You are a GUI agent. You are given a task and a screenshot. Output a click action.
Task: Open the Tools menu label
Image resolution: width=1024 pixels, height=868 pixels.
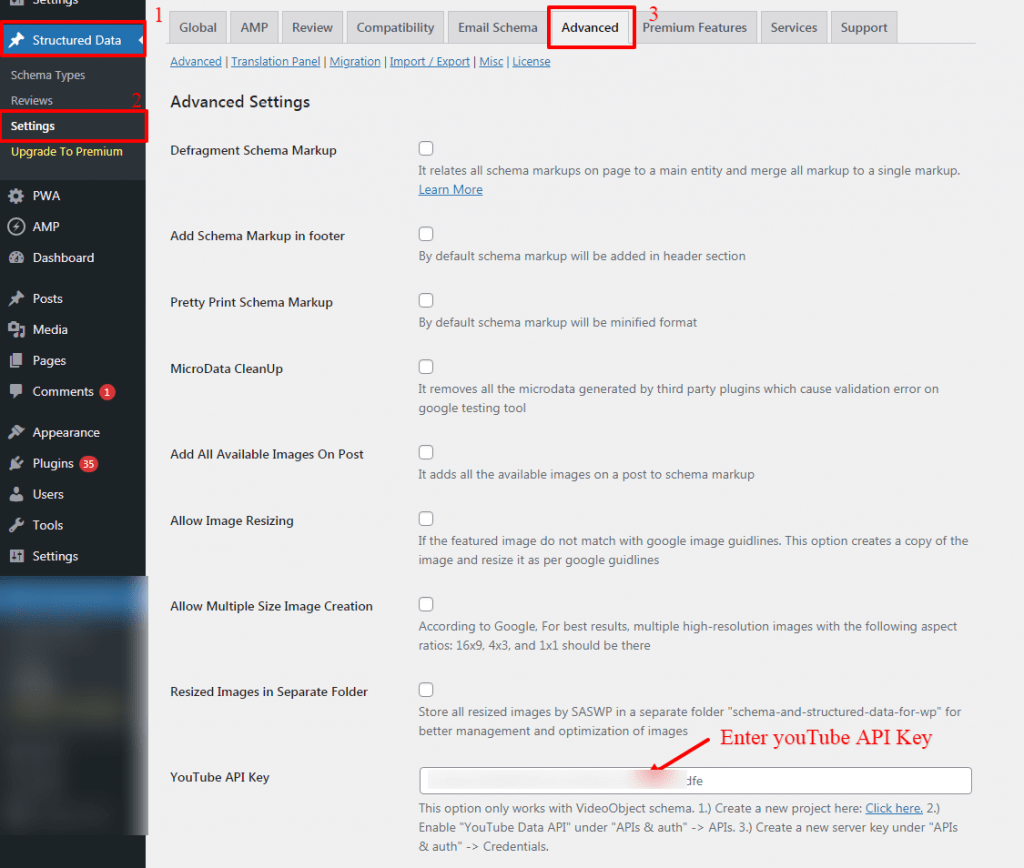point(48,525)
